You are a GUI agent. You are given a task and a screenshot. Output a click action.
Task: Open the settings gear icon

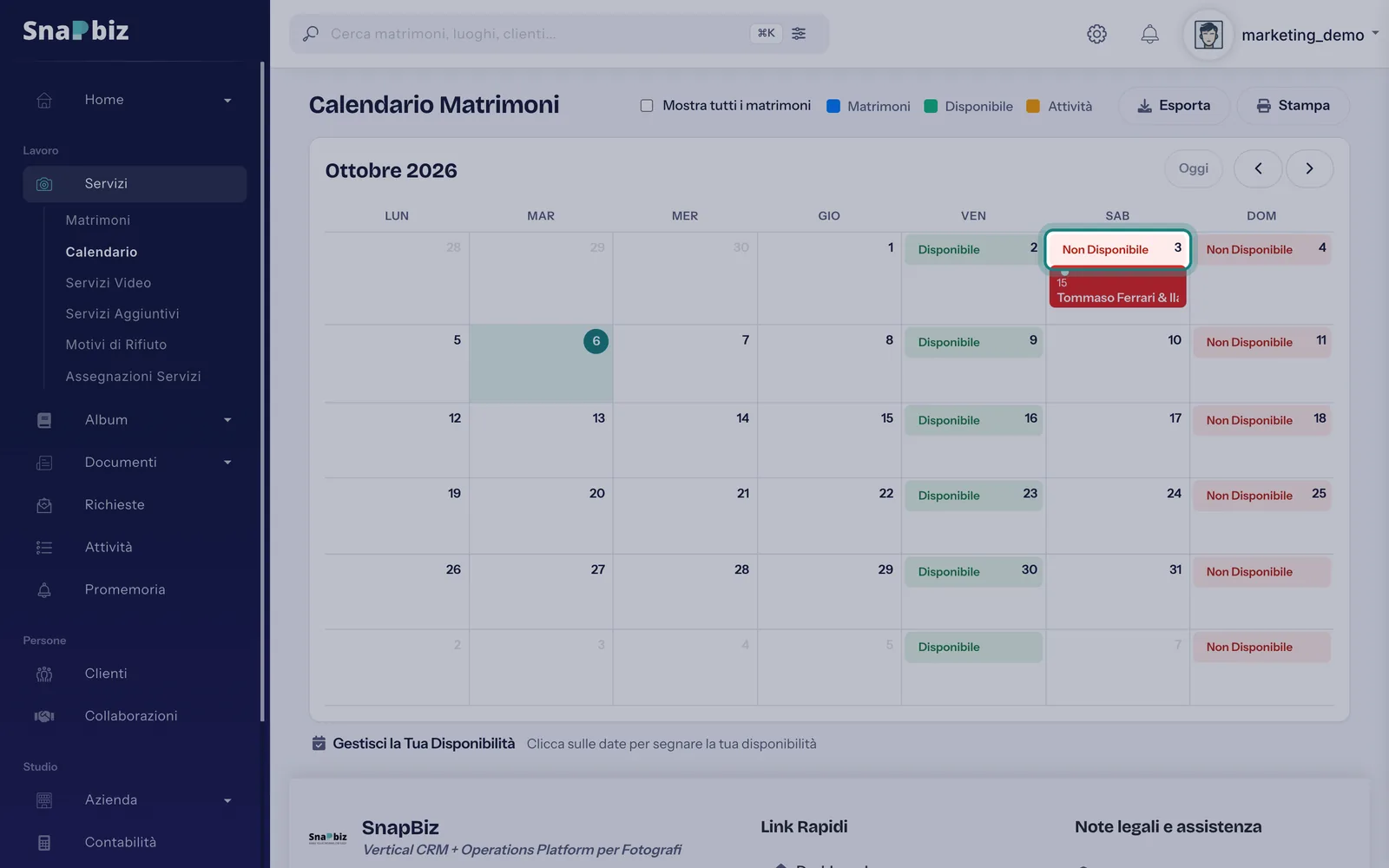(1096, 34)
